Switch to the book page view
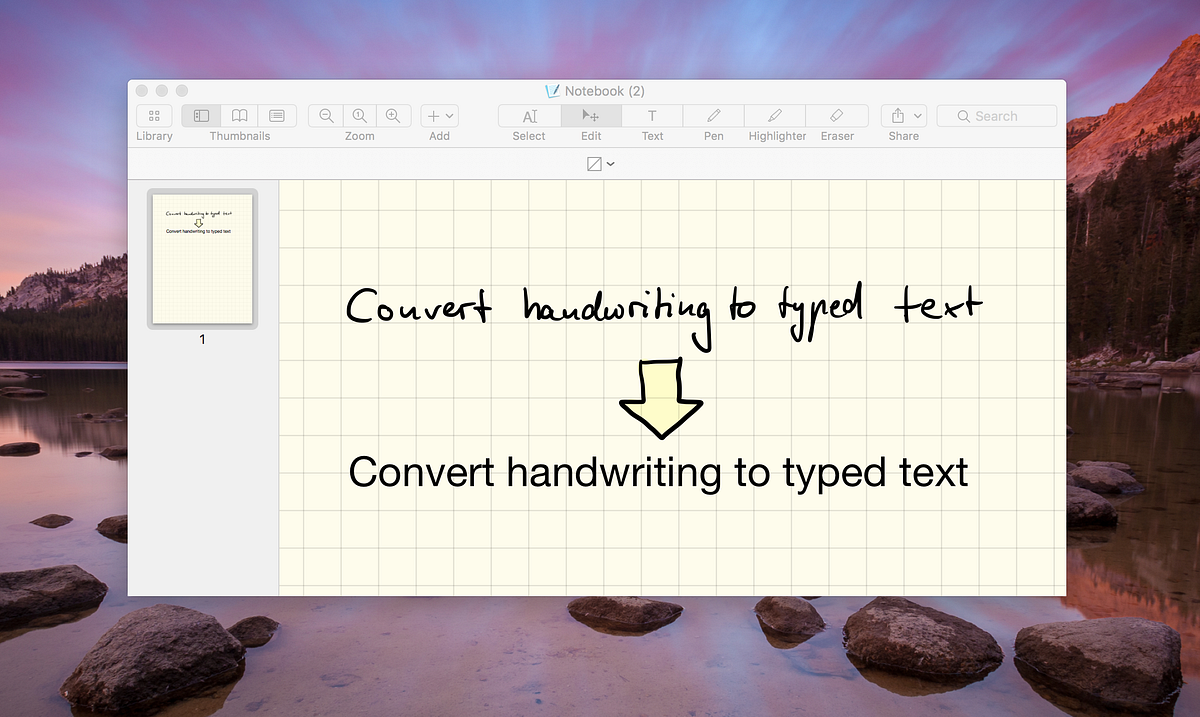This screenshot has width=1200, height=717. (238, 115)
